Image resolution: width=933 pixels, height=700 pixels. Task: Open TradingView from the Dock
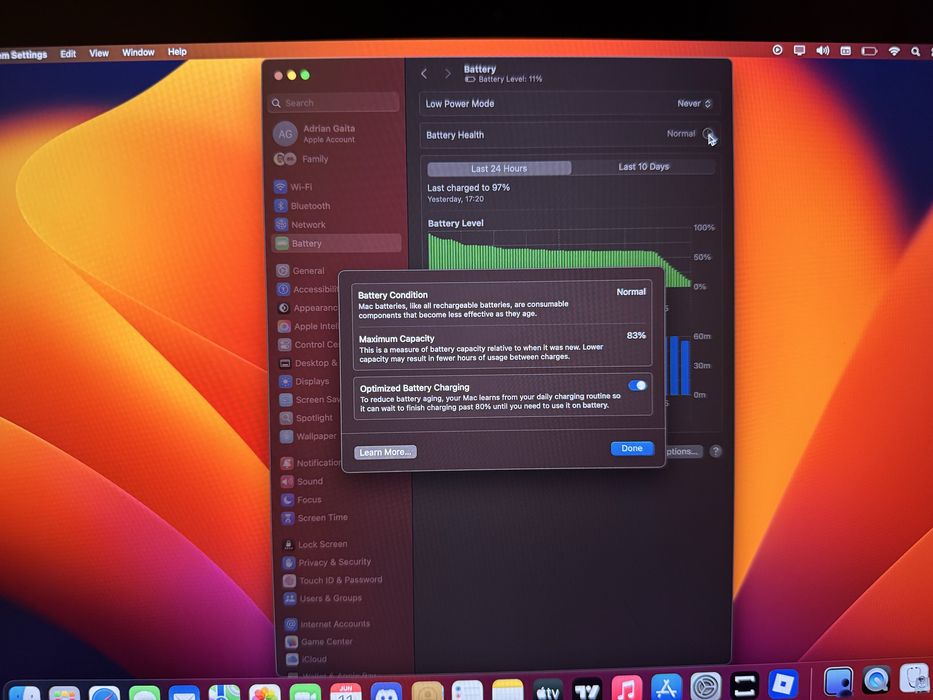[587, 691]
